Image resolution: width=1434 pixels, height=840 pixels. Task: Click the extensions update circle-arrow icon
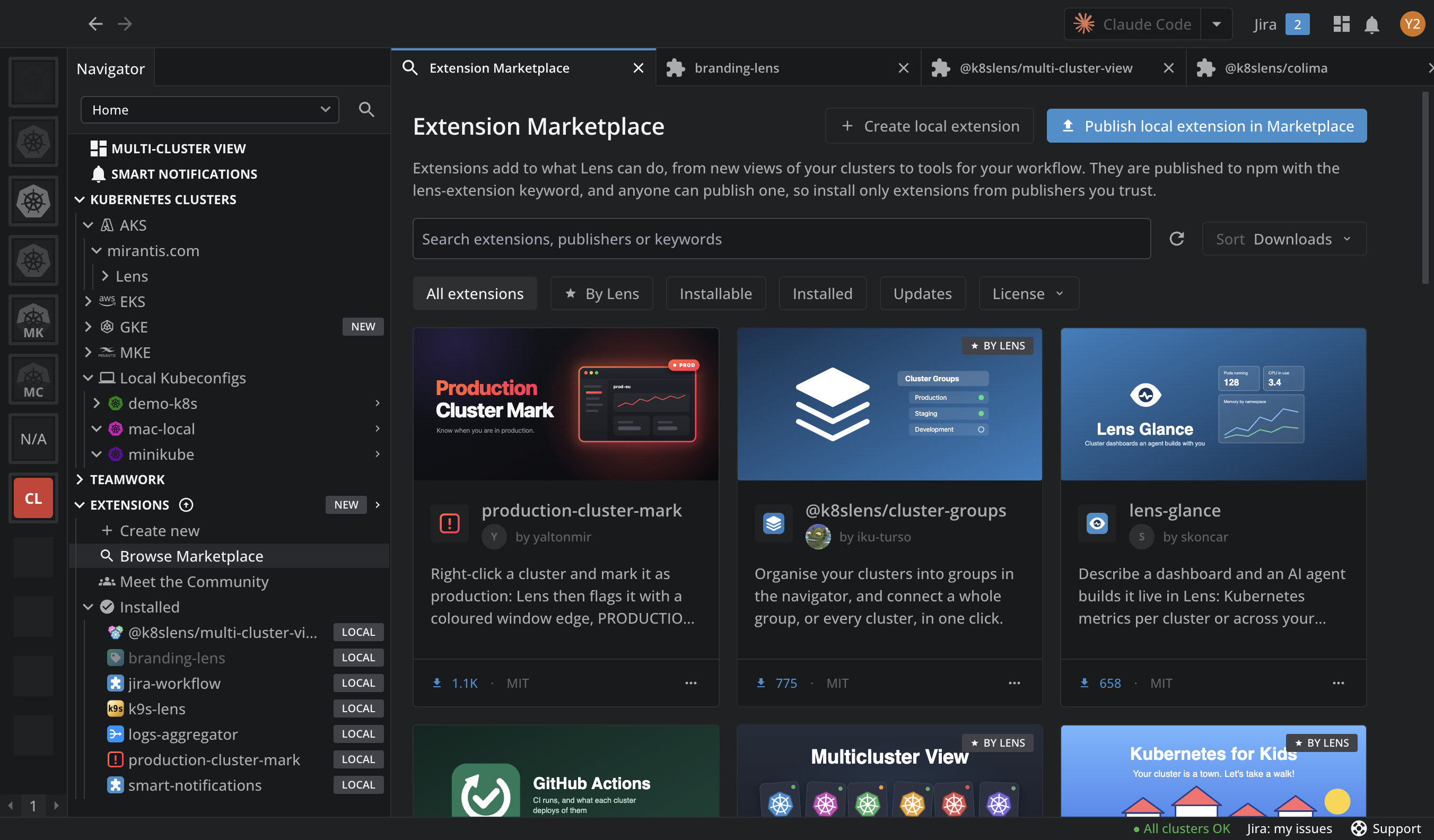tap(186, 505)
